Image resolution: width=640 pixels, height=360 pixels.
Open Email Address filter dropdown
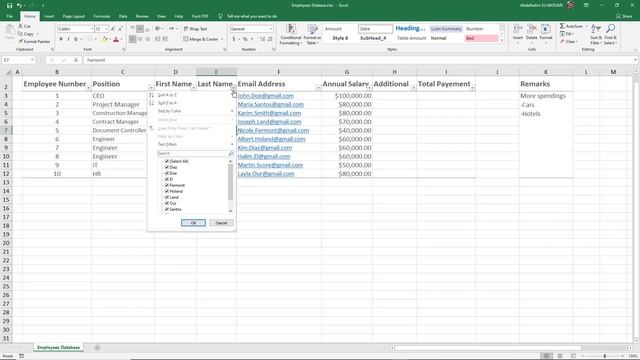(x=318, y=88)
